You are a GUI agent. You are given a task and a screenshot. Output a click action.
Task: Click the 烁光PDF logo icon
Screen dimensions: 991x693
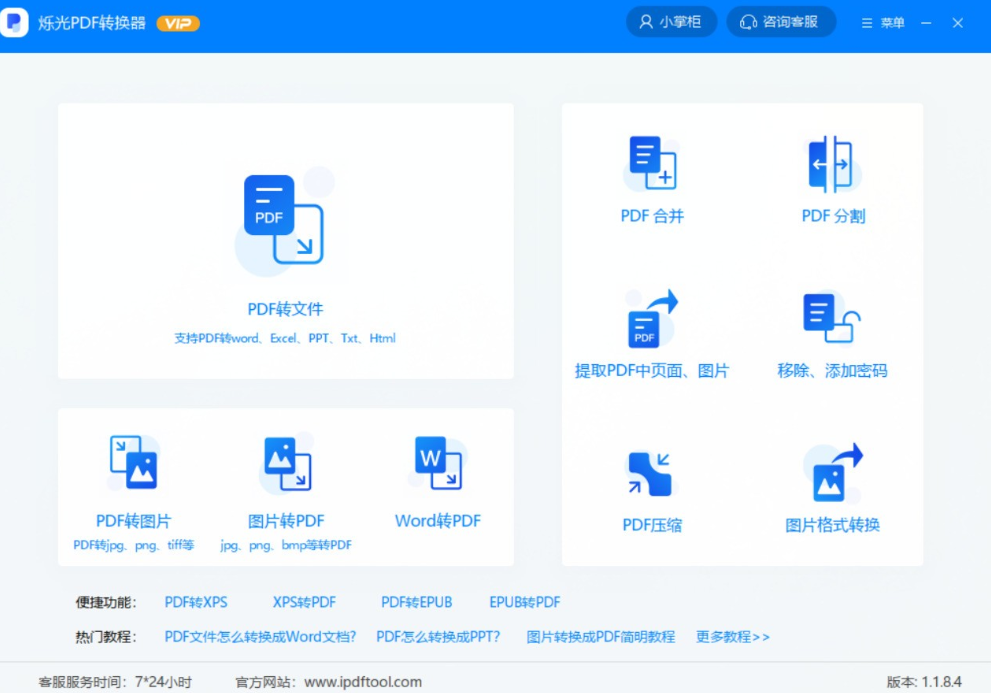pos(14,22)
